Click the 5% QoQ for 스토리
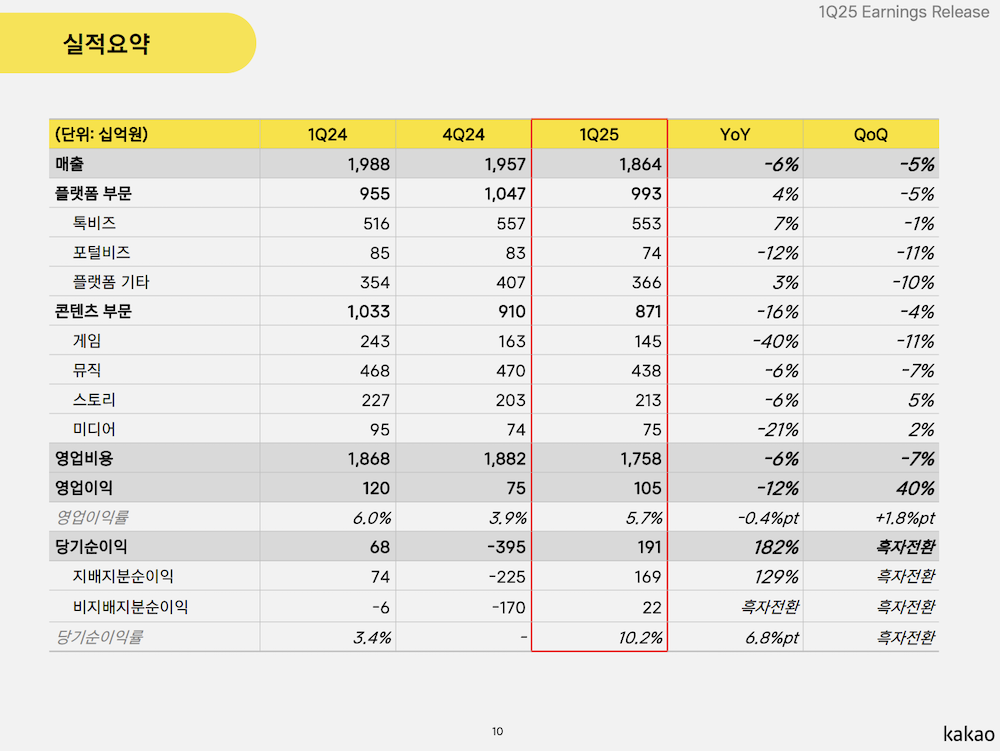This screenshot has height=751, width=1000. [921, 400]
